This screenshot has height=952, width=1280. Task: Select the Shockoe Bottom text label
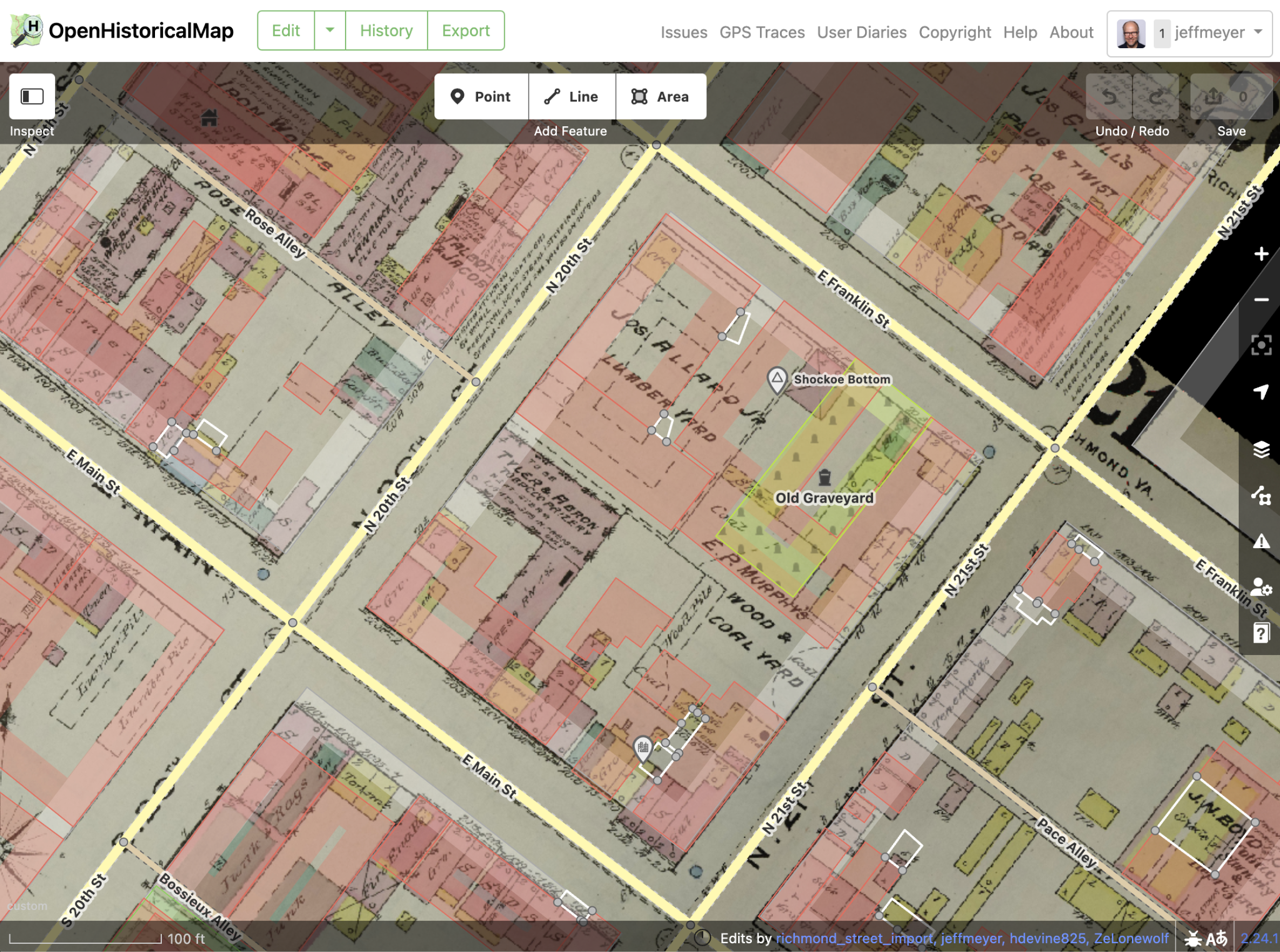point(842,379)
